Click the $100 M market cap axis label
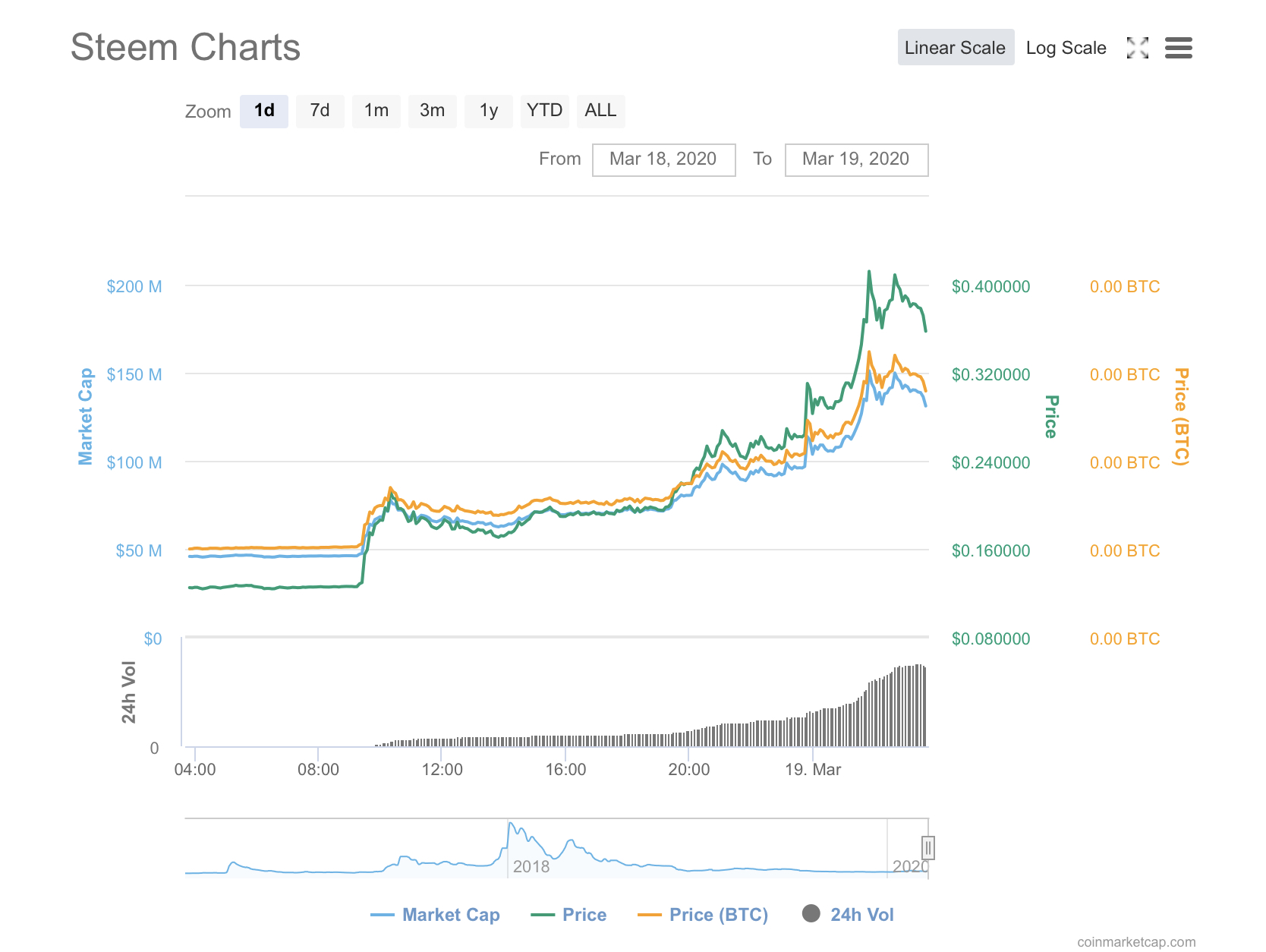Viewport: 1266px width, 952px height. click(x=134, y=463)
